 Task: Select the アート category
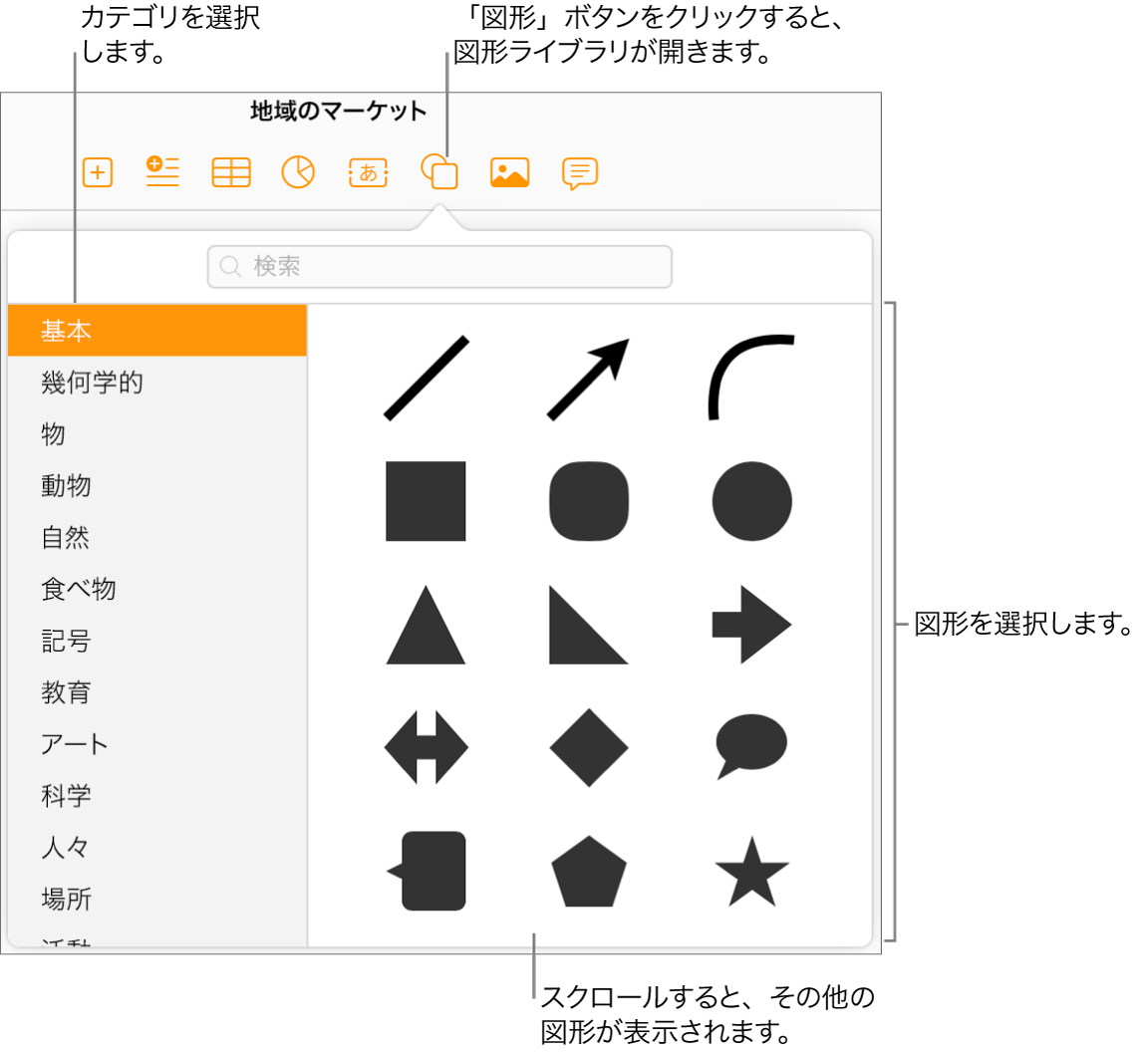(156, 744)
